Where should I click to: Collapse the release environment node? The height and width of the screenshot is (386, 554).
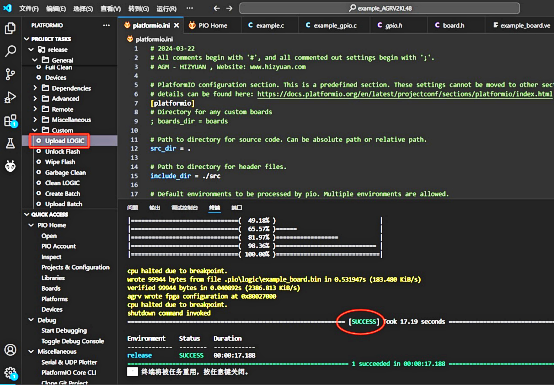pyautogui.click(x=31, y=49)
